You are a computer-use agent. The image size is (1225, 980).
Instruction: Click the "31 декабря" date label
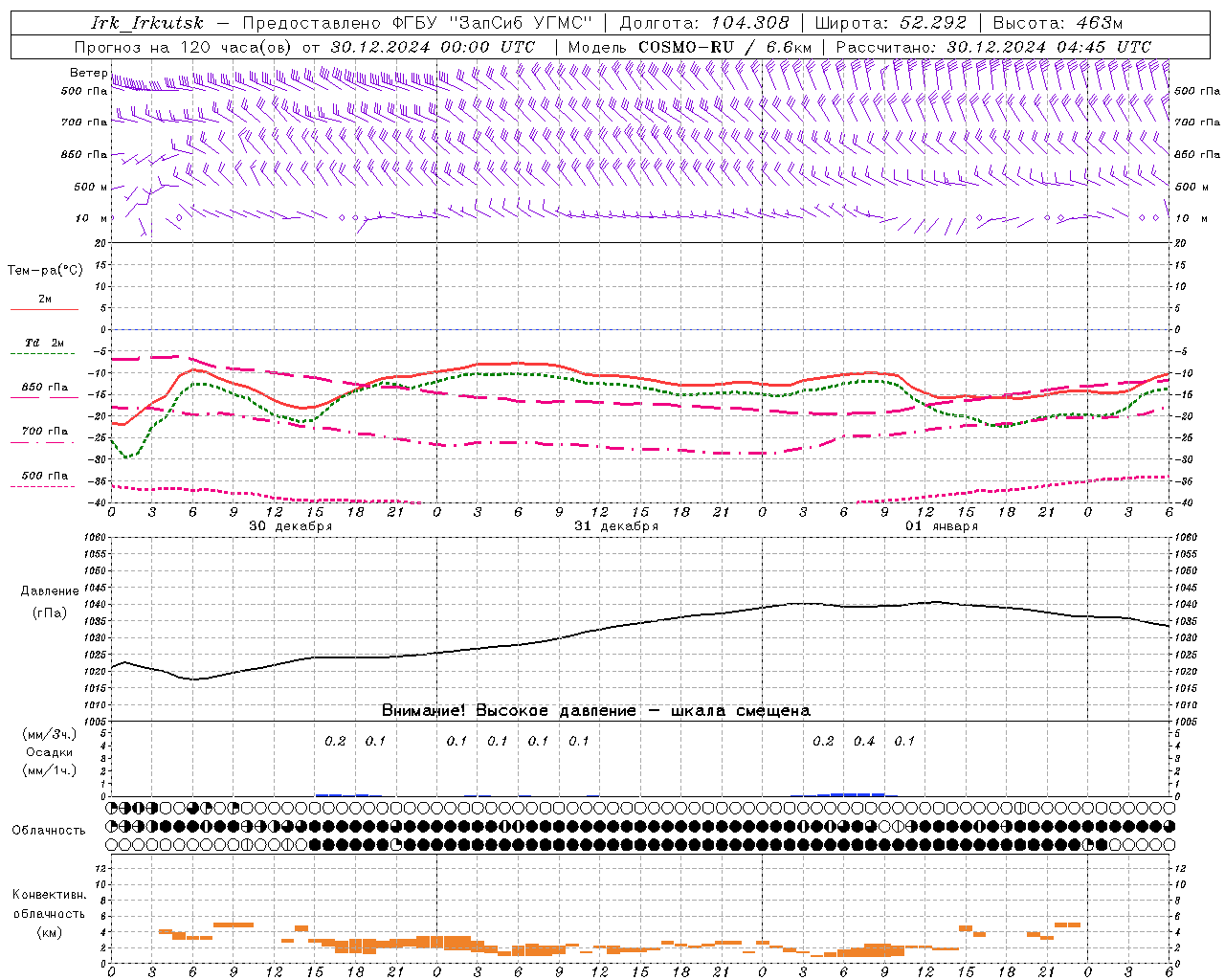coord(615,526)
